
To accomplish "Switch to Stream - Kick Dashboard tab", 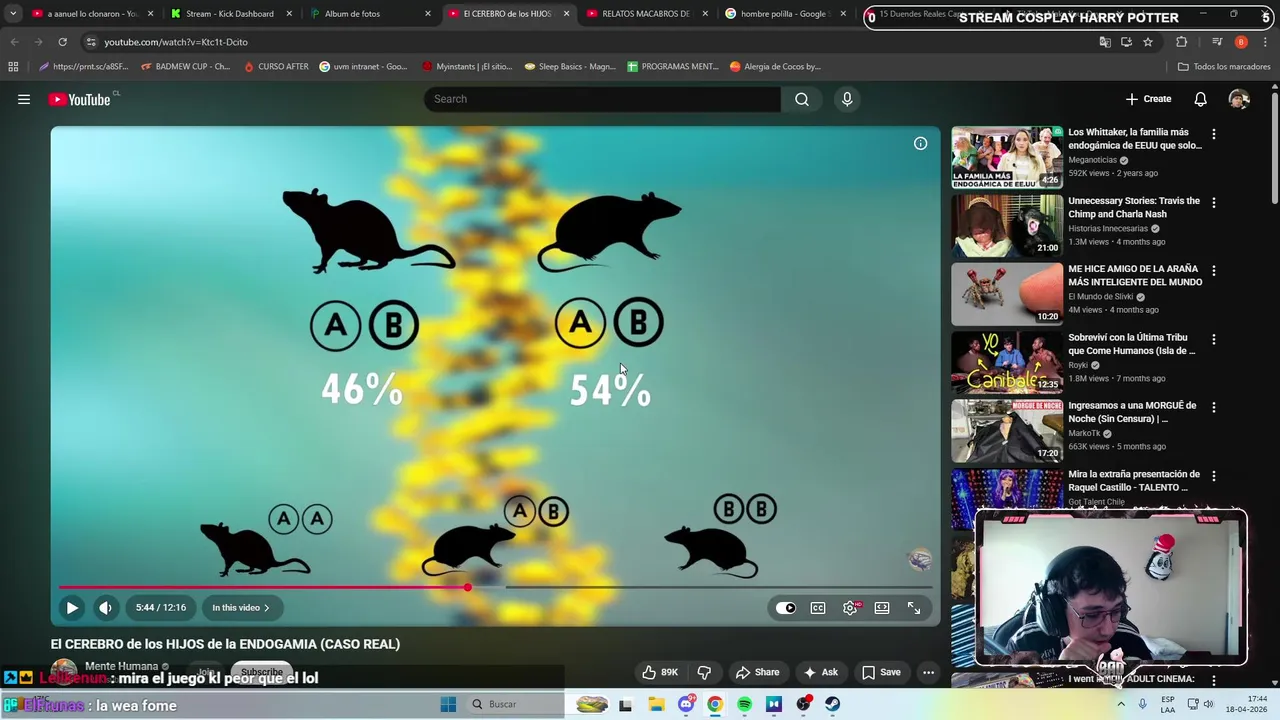I will [229, 14].
